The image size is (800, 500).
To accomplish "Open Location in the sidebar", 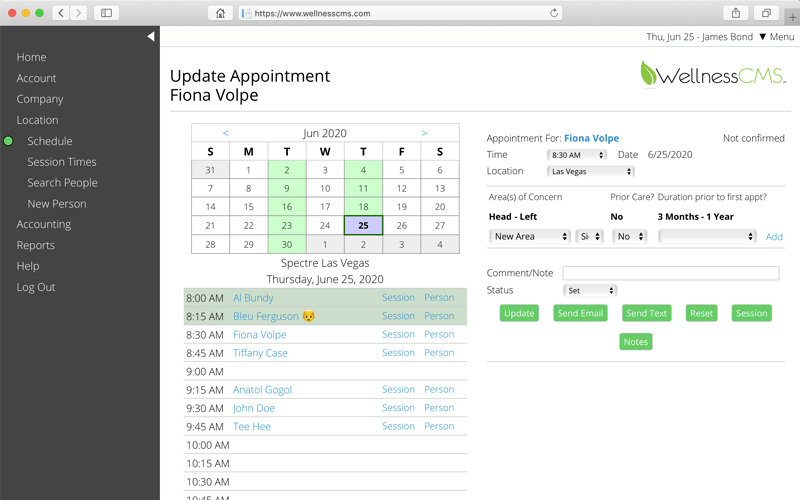I will click(37, 120).
